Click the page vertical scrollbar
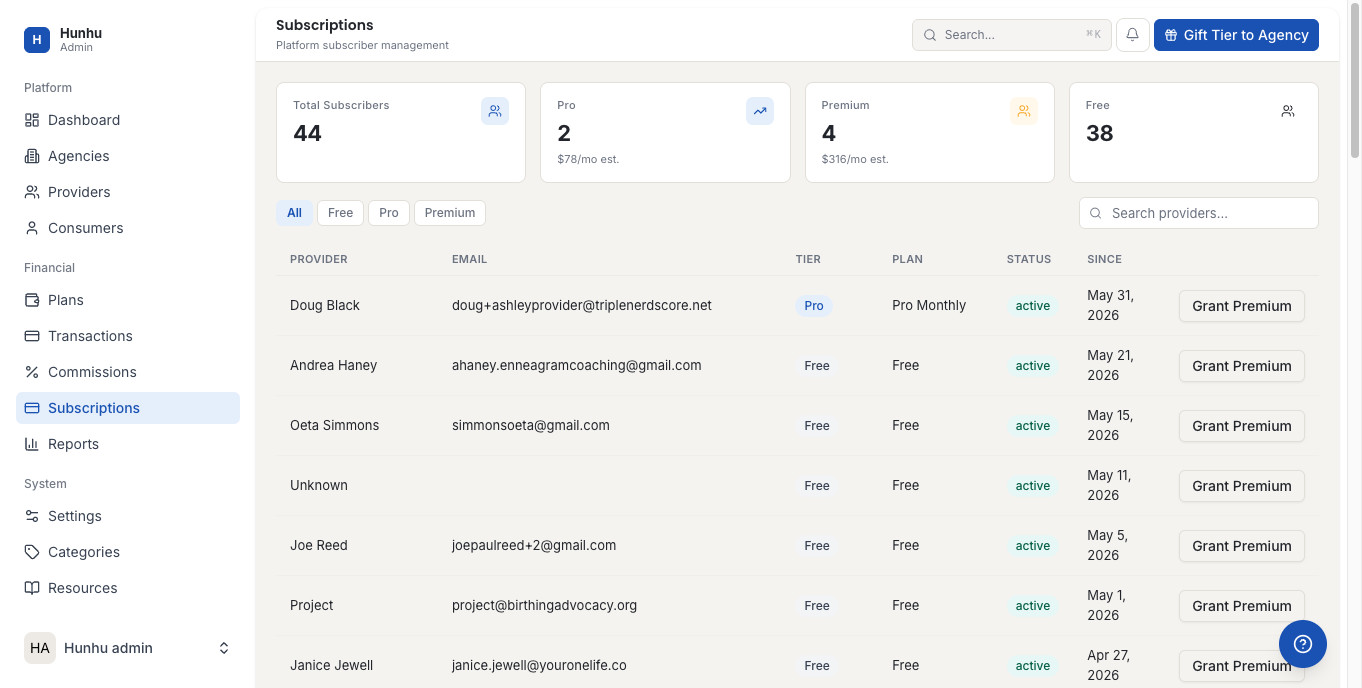 pyautogui.click(x=1355, y=80)
